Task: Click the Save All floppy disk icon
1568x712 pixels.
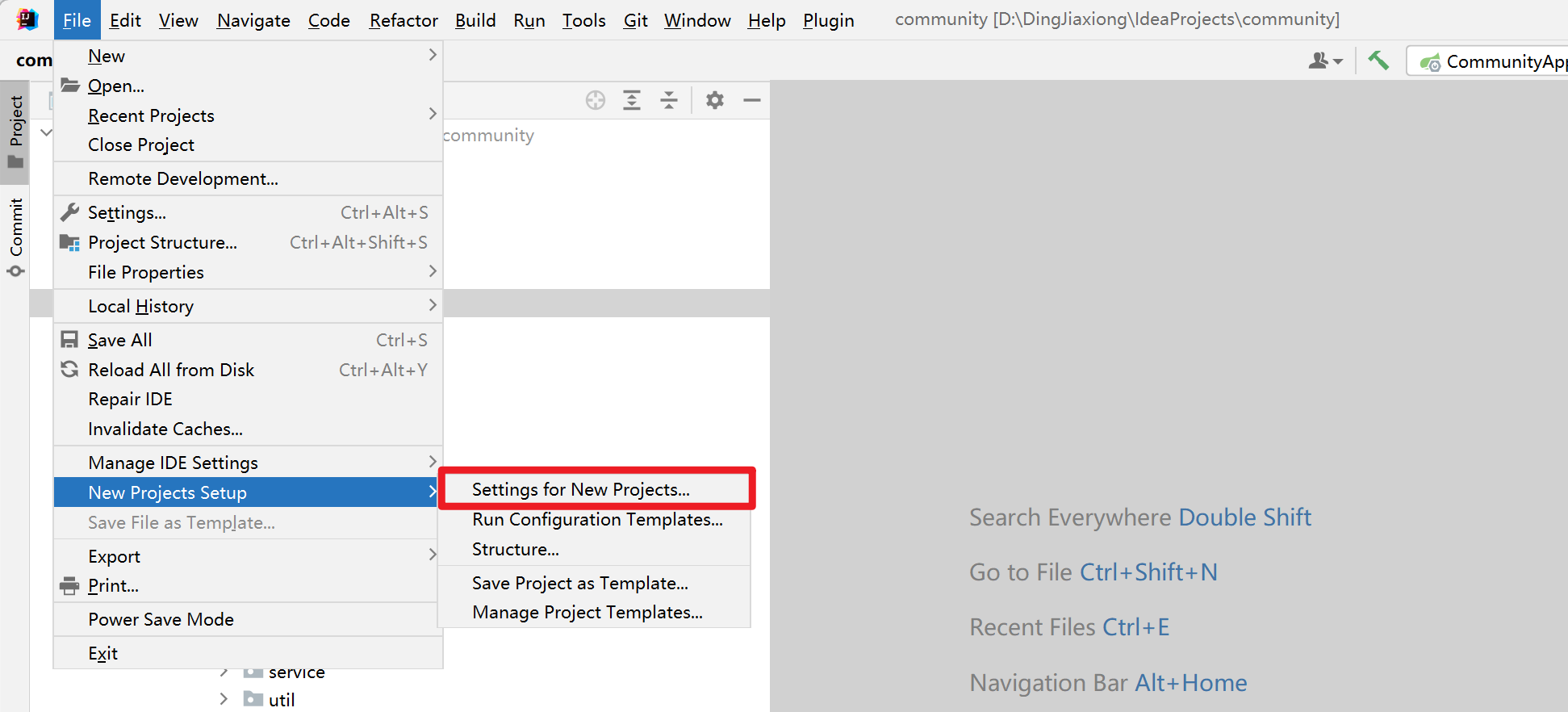Action: (70, 340)
